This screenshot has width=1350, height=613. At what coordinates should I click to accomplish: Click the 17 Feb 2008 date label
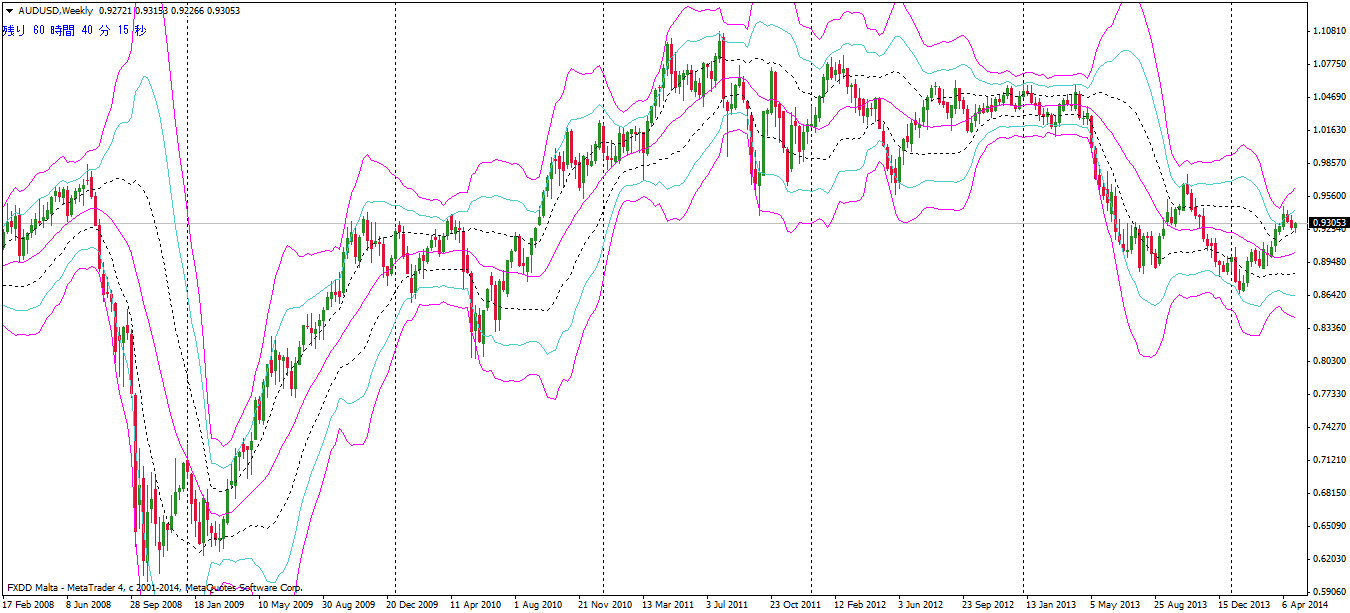coord(28,605)
